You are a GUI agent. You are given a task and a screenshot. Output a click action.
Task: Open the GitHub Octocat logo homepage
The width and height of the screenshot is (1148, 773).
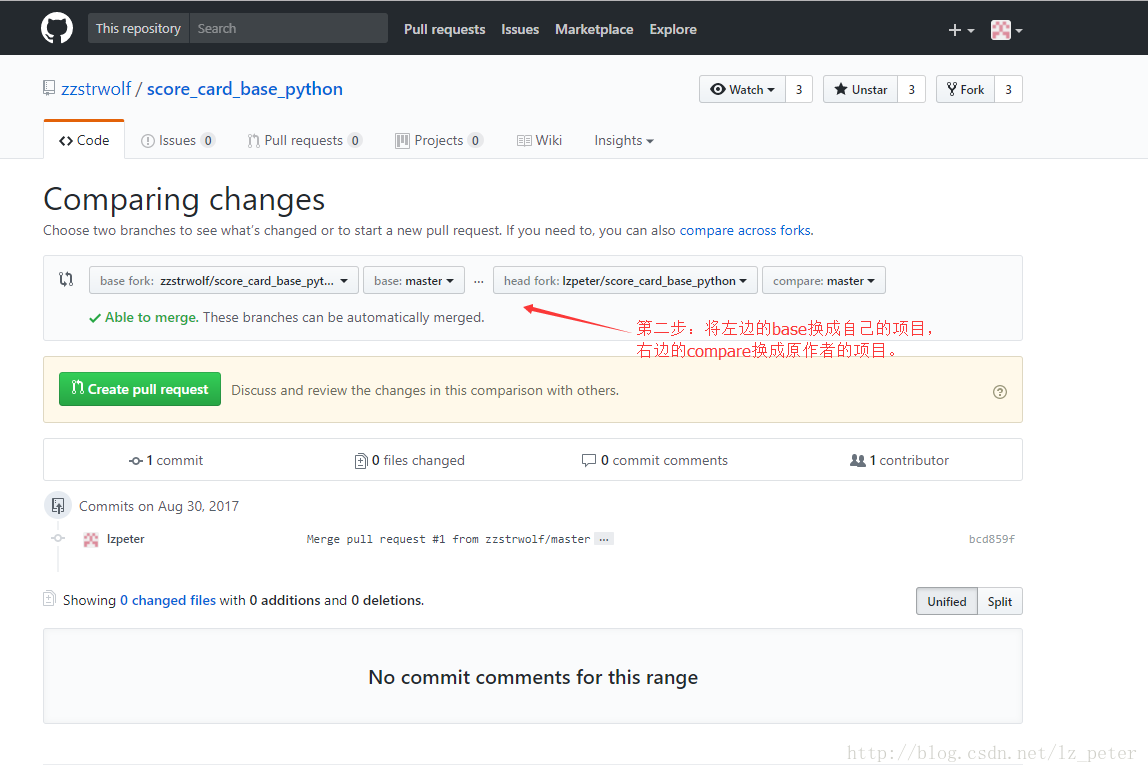click(56, 29)
